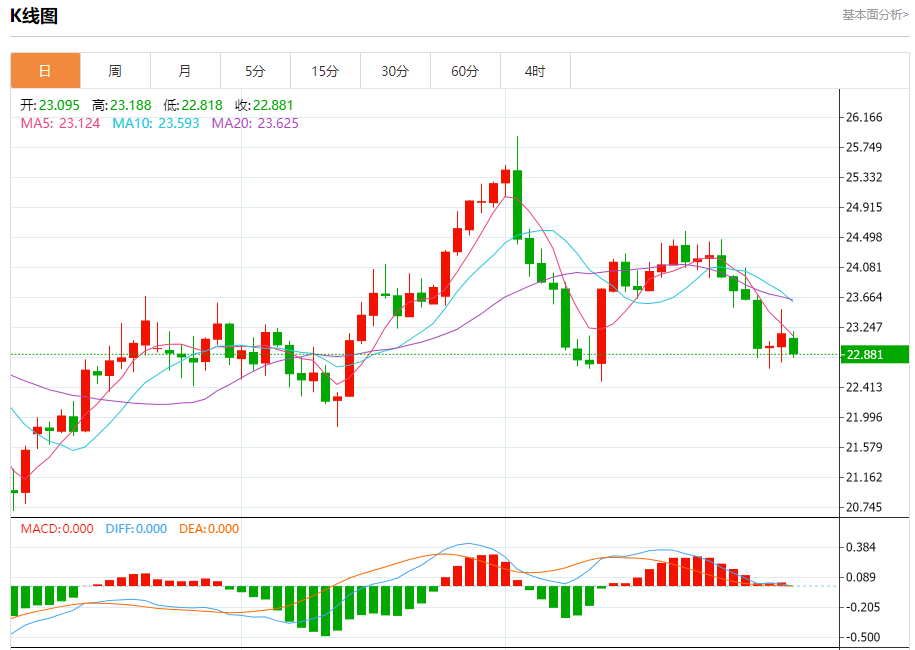Viewport: 915px width, 650px height.
Task: Open the 5分 interval tab
Action: [x=255, y=71]
